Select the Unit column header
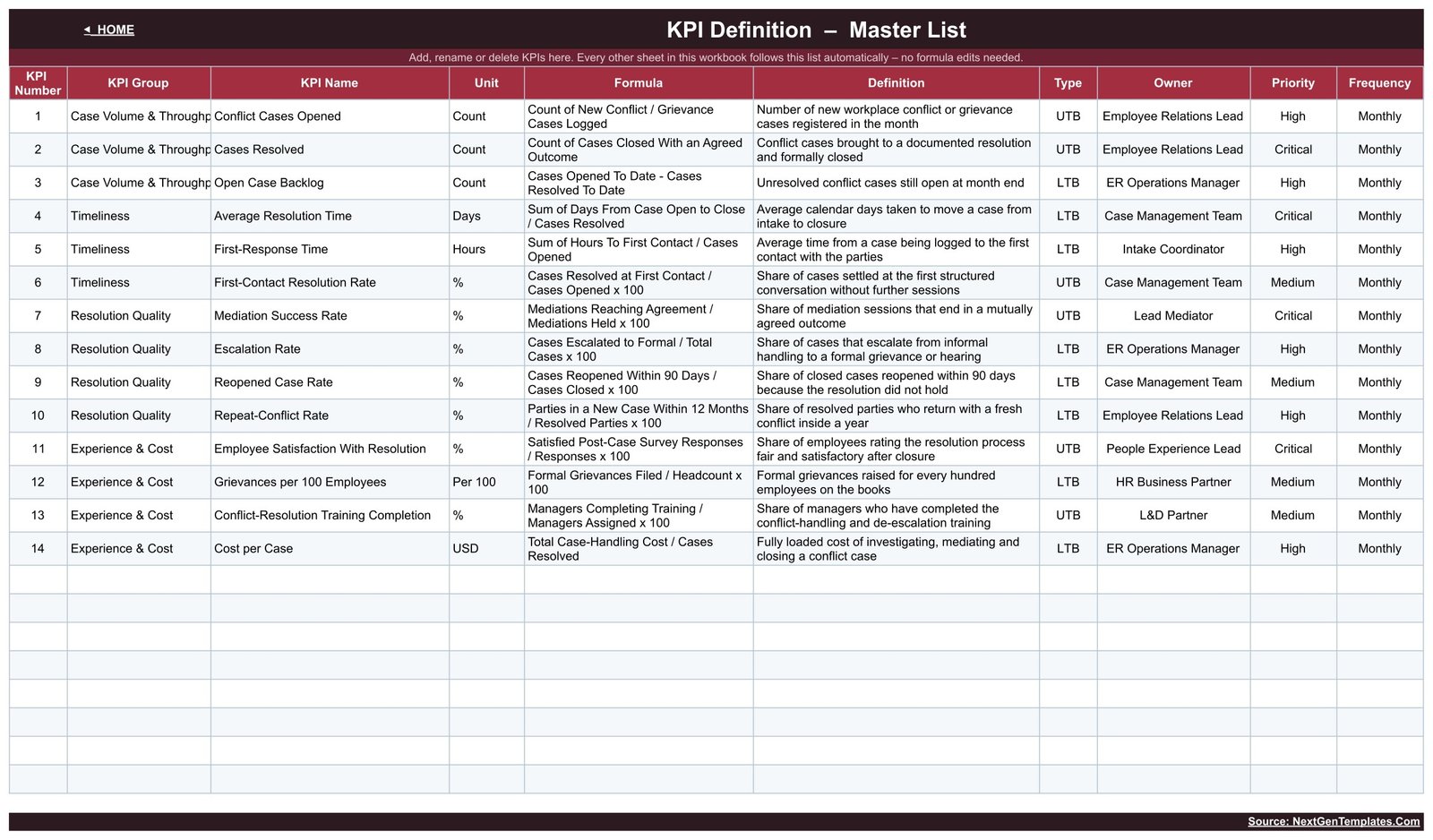 [486, 83]
